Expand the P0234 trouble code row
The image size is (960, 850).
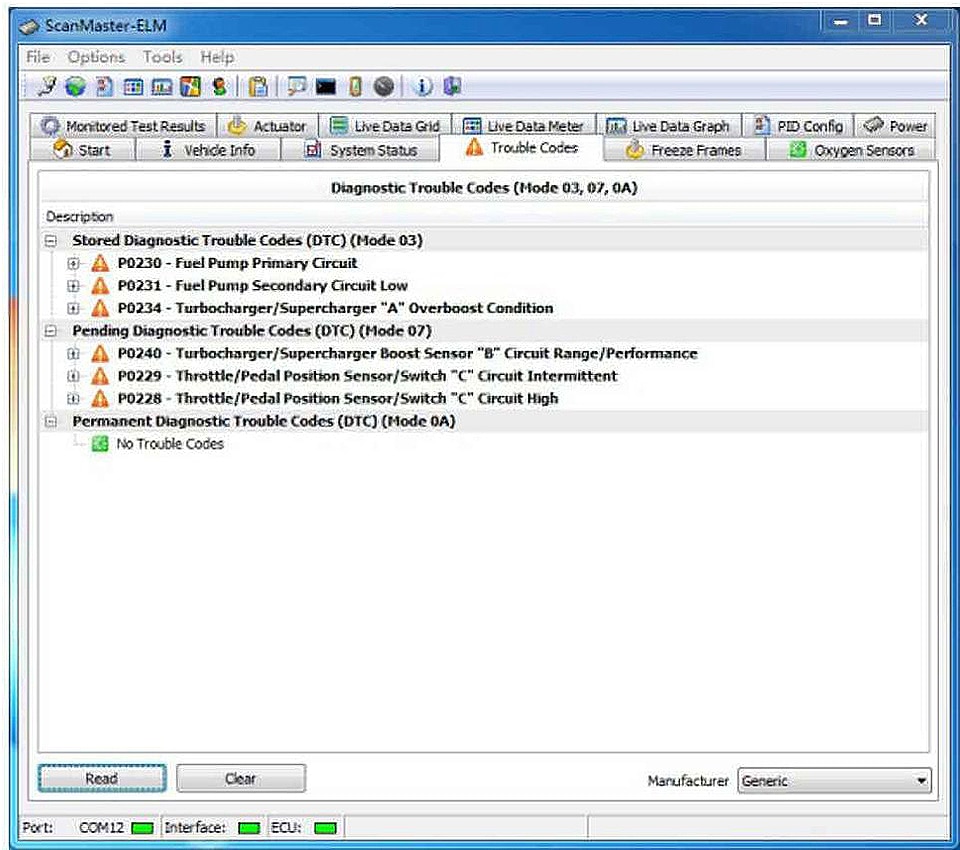point(73,309)
